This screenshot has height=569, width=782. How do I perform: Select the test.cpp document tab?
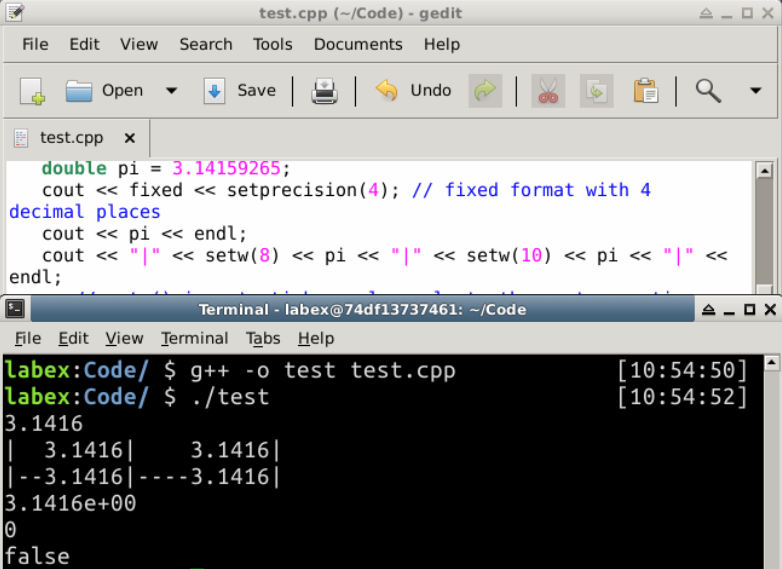(x=72, y=138)
